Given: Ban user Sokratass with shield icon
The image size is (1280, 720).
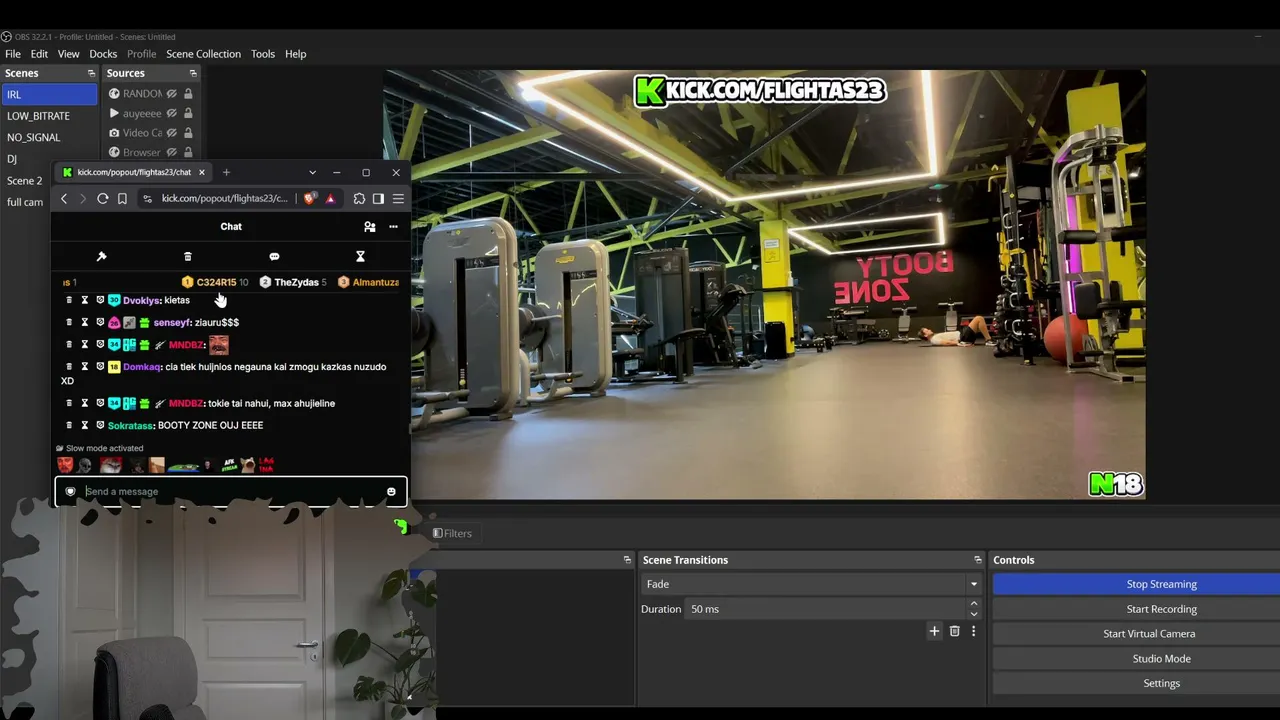Looking at the screenshot, I should pos(100,425).
